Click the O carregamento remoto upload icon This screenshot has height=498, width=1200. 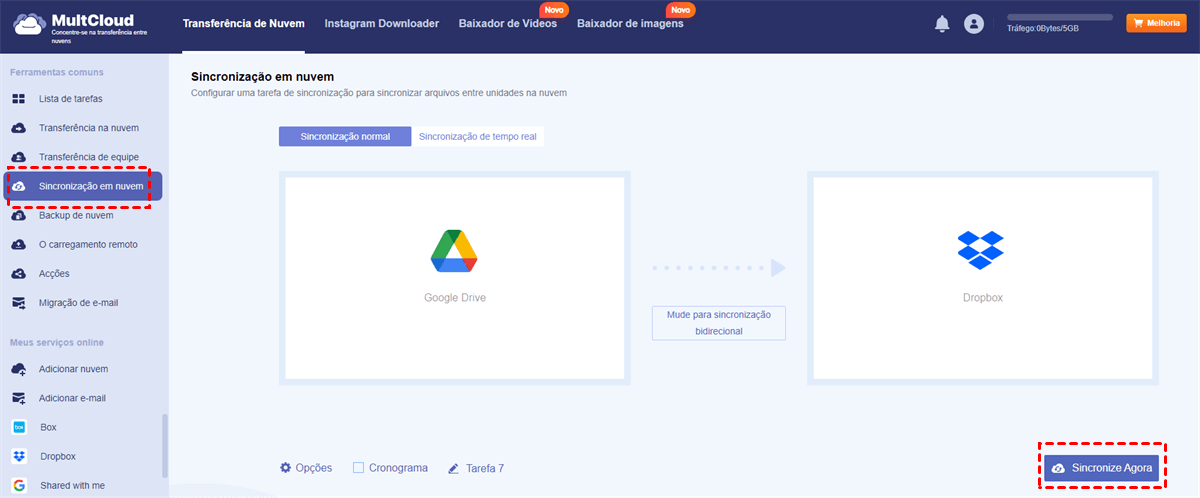coord(19,244)
